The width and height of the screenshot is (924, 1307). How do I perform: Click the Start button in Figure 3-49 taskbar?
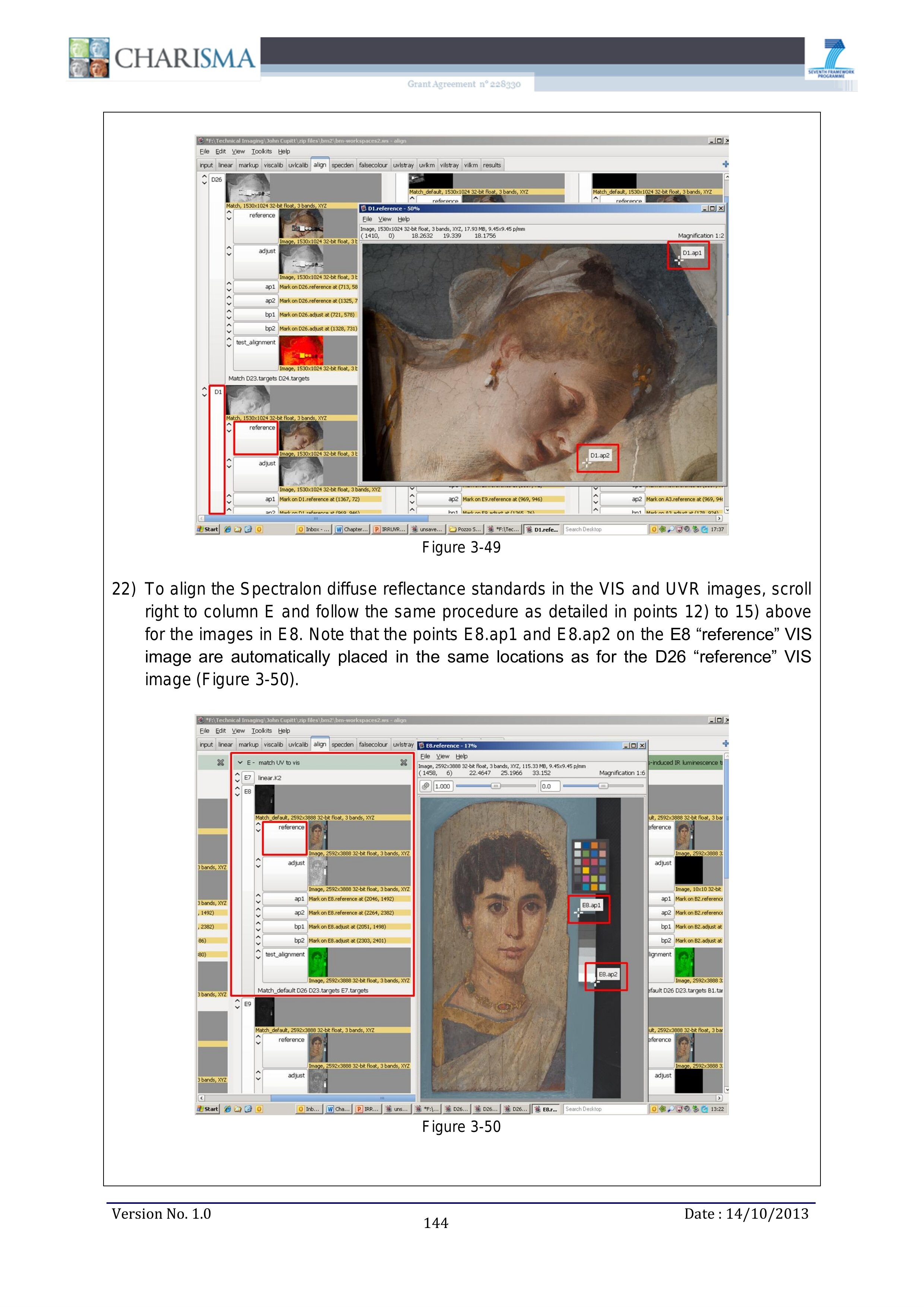(208, 529)
